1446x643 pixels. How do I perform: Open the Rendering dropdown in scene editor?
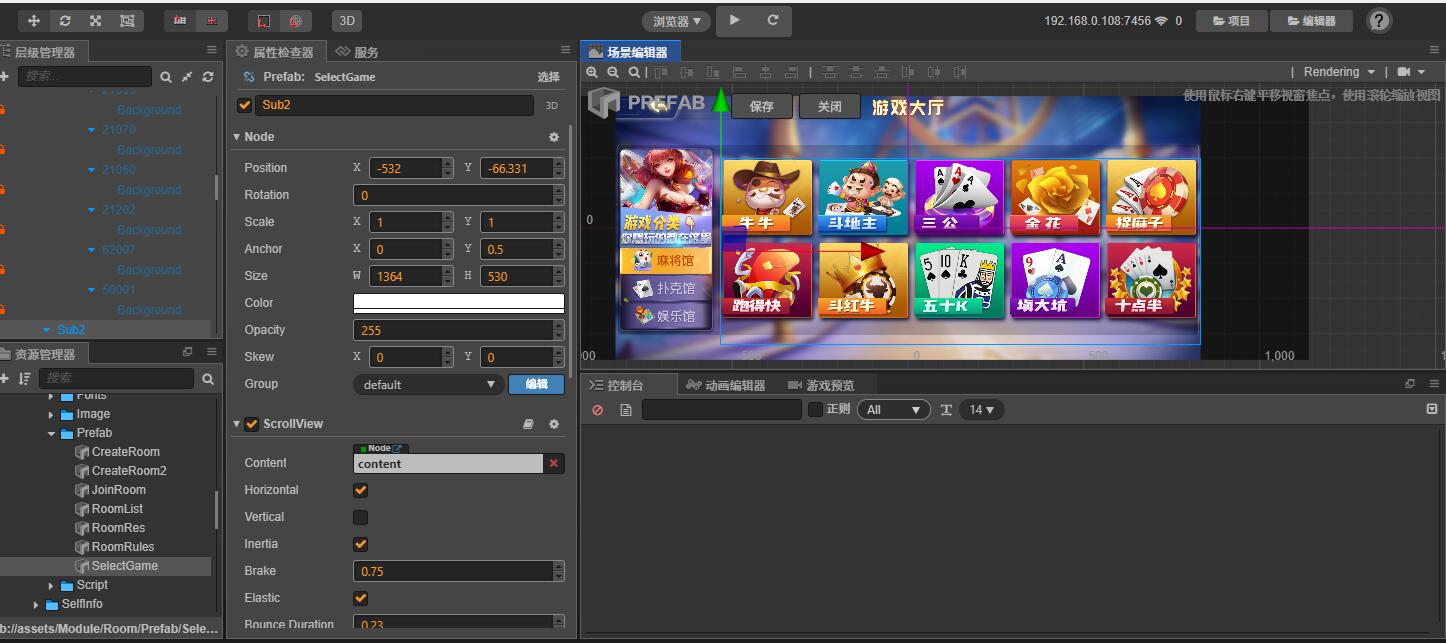pos(1338,72)
